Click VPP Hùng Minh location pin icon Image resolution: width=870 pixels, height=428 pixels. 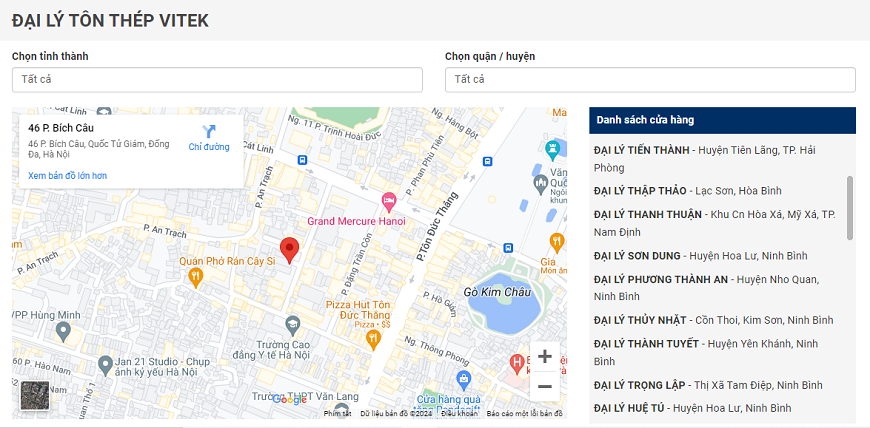click(x=63, y=332)
